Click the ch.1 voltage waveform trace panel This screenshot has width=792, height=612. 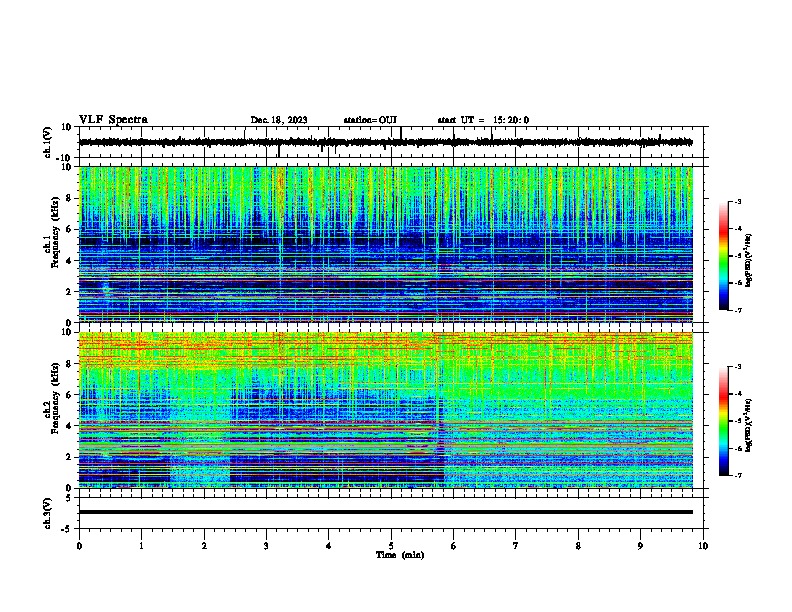coord(393,142)
